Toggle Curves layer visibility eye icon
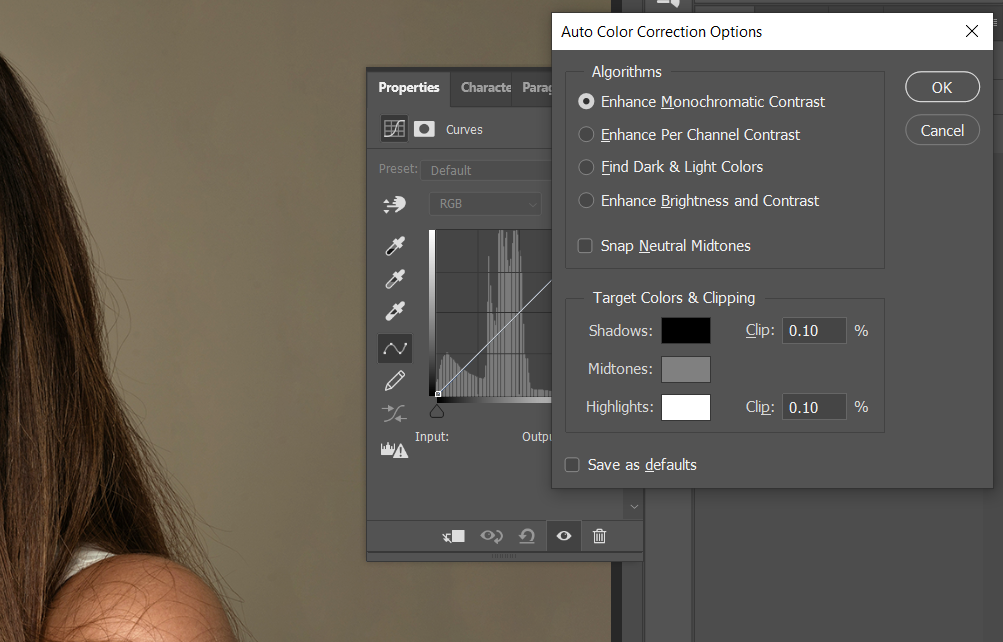This screenshot has width=1003, height=642. coord(564,536)
